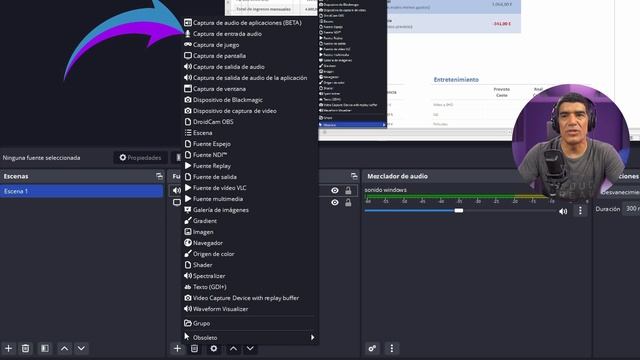Choose Captura de salida de audio

pyautogui.click(x=249, y=67)
